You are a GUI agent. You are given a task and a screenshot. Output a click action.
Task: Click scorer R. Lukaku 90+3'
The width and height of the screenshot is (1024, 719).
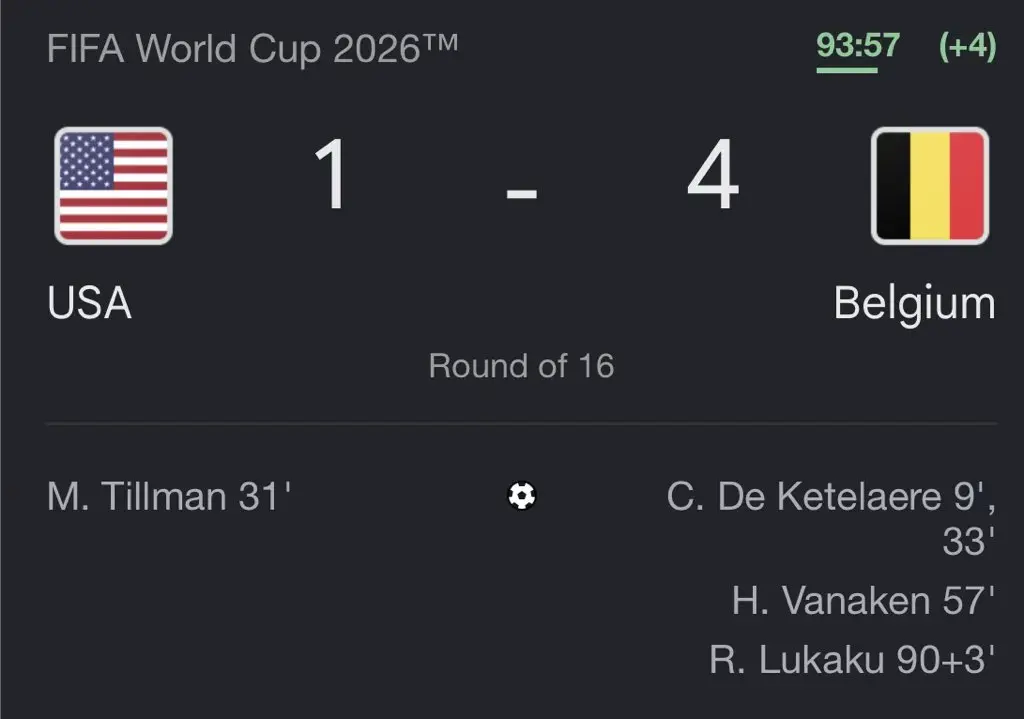coord(852,659)
